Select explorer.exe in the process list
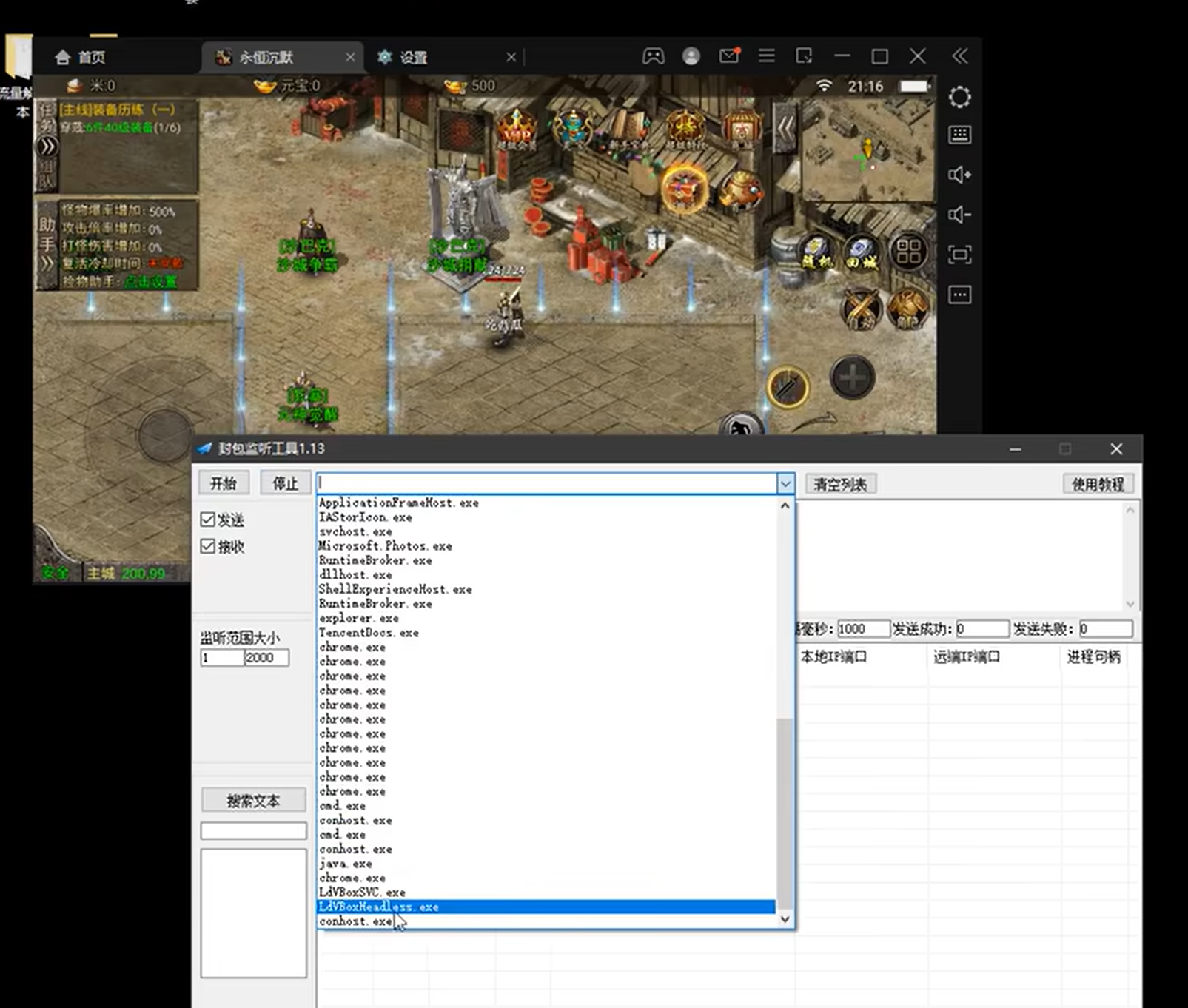1188x1008 pixels. pyautogui.click(x=546, y=618)
